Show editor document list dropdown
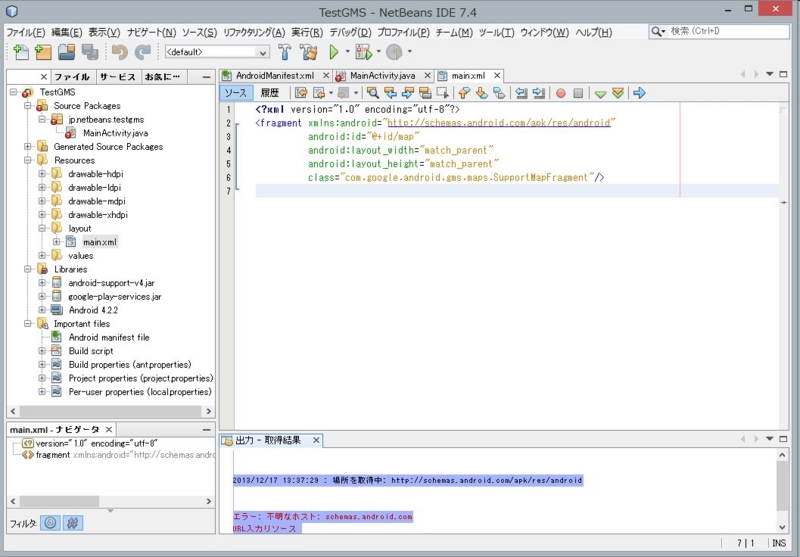 click(769, 74)
